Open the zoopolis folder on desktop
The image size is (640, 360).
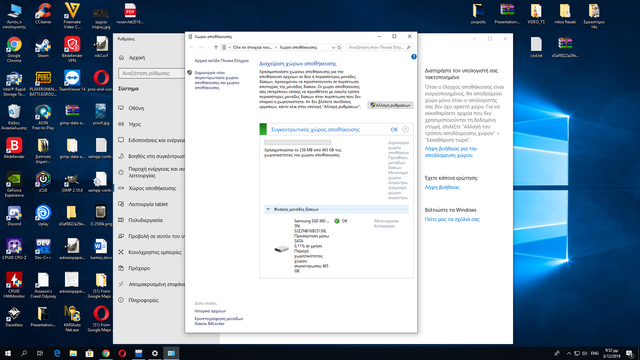point(478,13)
